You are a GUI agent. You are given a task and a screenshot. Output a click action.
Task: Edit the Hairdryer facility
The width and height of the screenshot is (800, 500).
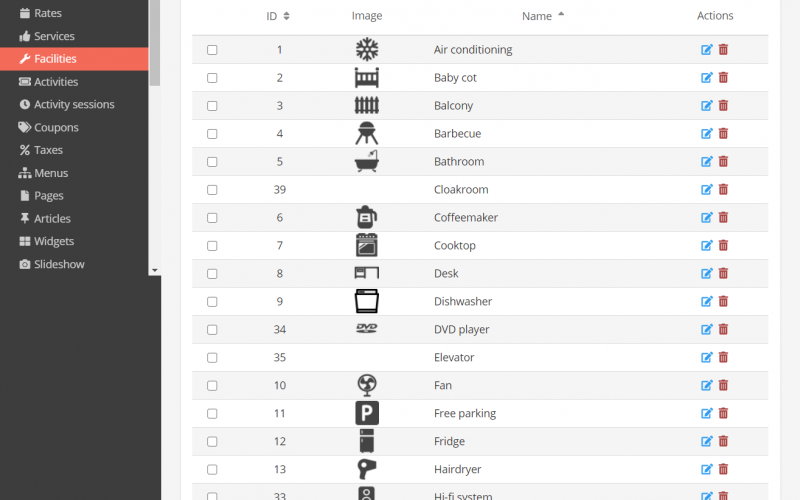[707, 469]
